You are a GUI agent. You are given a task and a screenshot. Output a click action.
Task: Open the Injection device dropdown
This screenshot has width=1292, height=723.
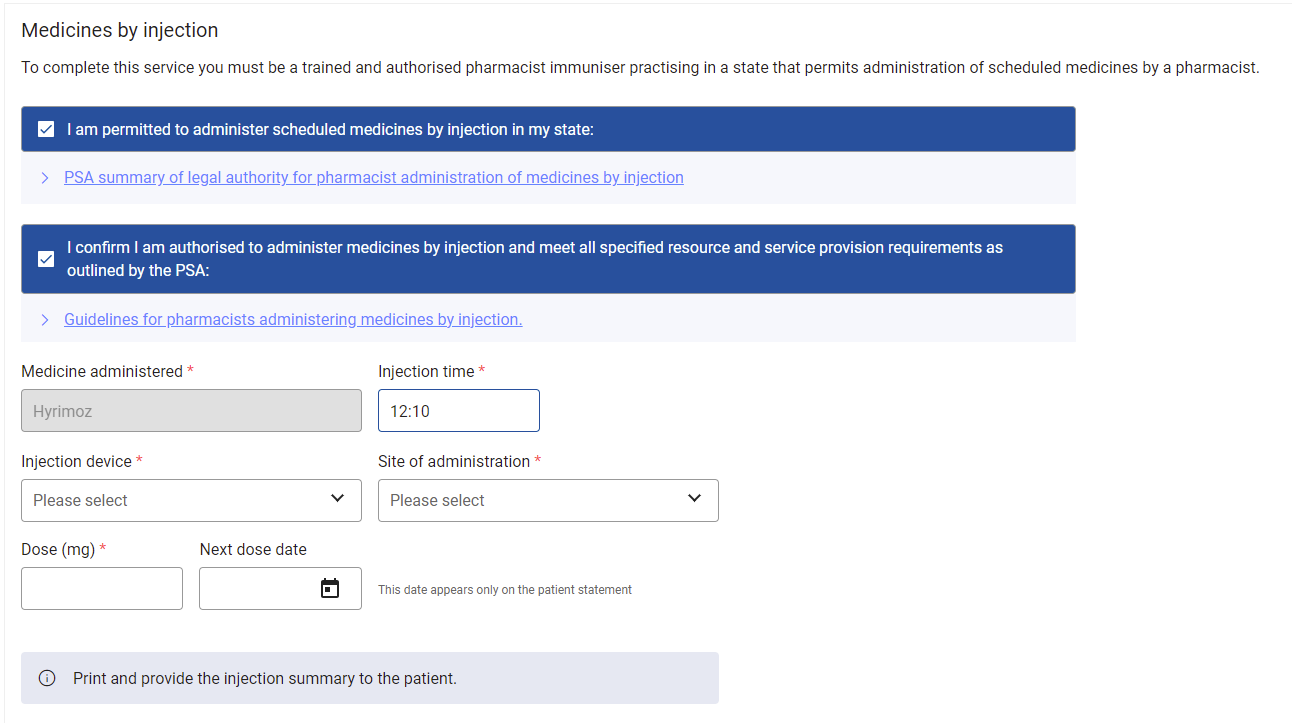191,500
